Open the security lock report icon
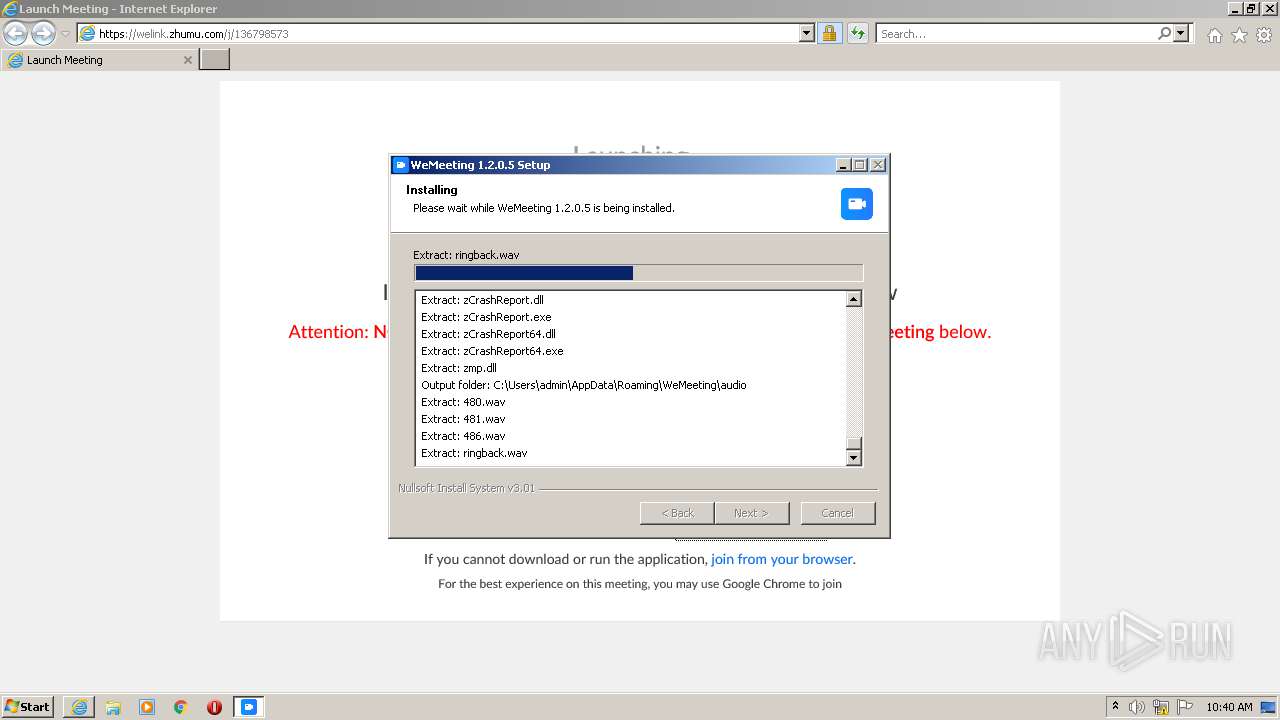Viewport: 1280px width, 720px height. click(829, 33)
